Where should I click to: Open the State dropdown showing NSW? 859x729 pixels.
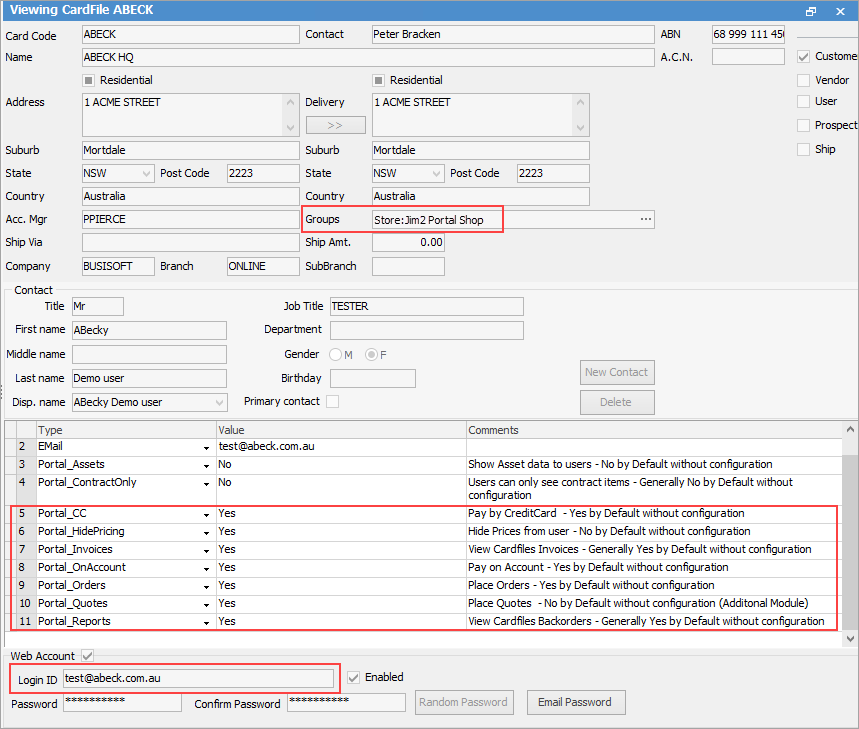pyautogui.click(x=143, y=172)
